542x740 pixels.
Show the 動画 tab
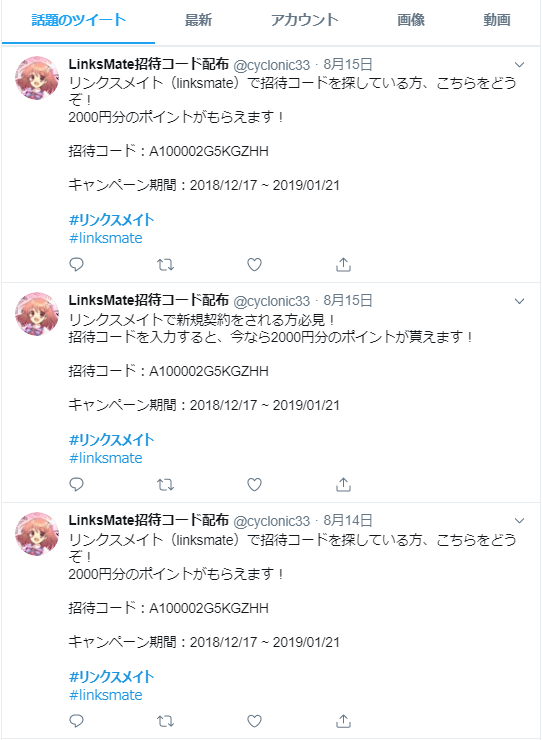coord(497,20)
